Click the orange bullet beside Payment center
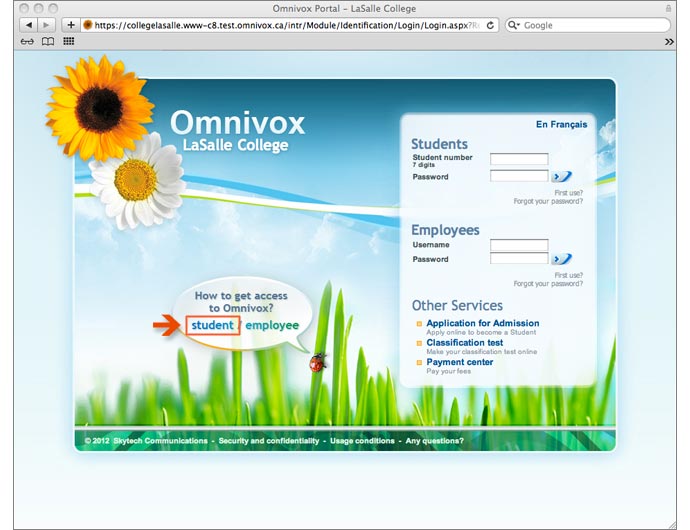690x530 pixels. (419, 363)
